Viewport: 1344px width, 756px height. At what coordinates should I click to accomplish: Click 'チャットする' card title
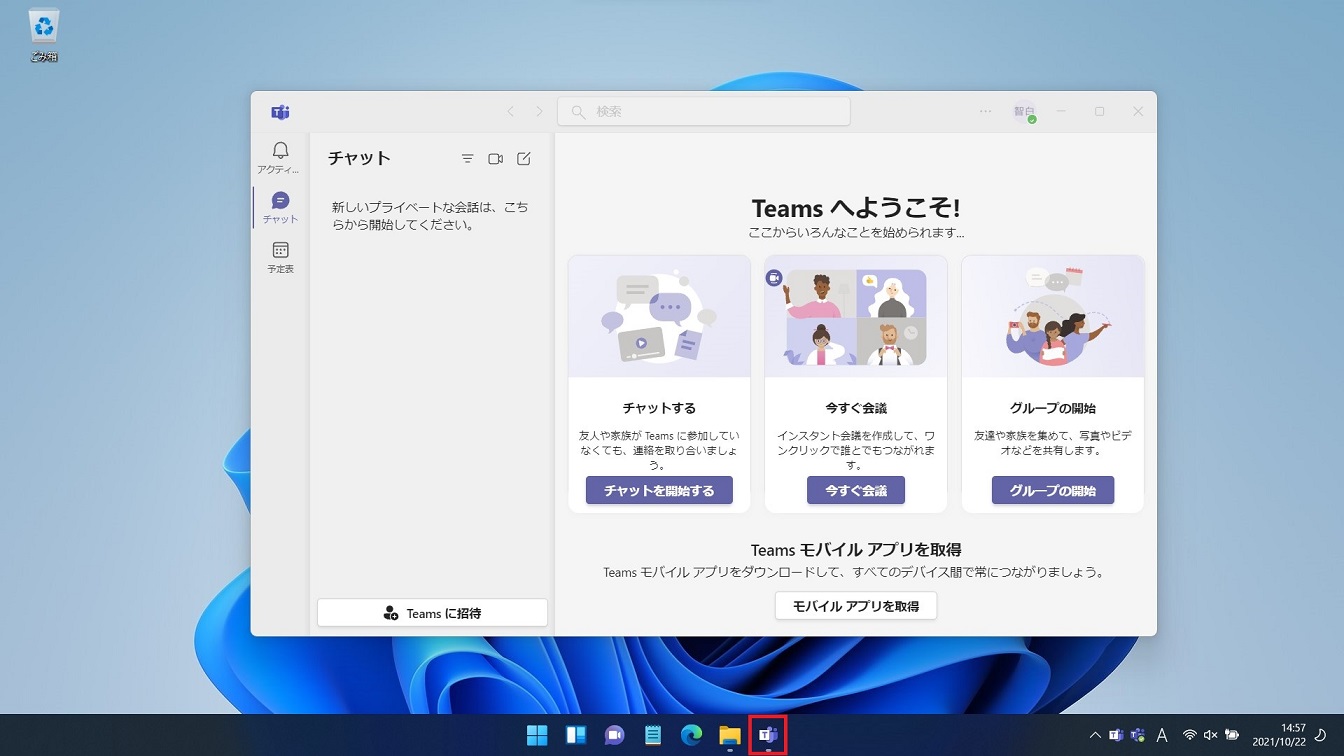[659, 408]
